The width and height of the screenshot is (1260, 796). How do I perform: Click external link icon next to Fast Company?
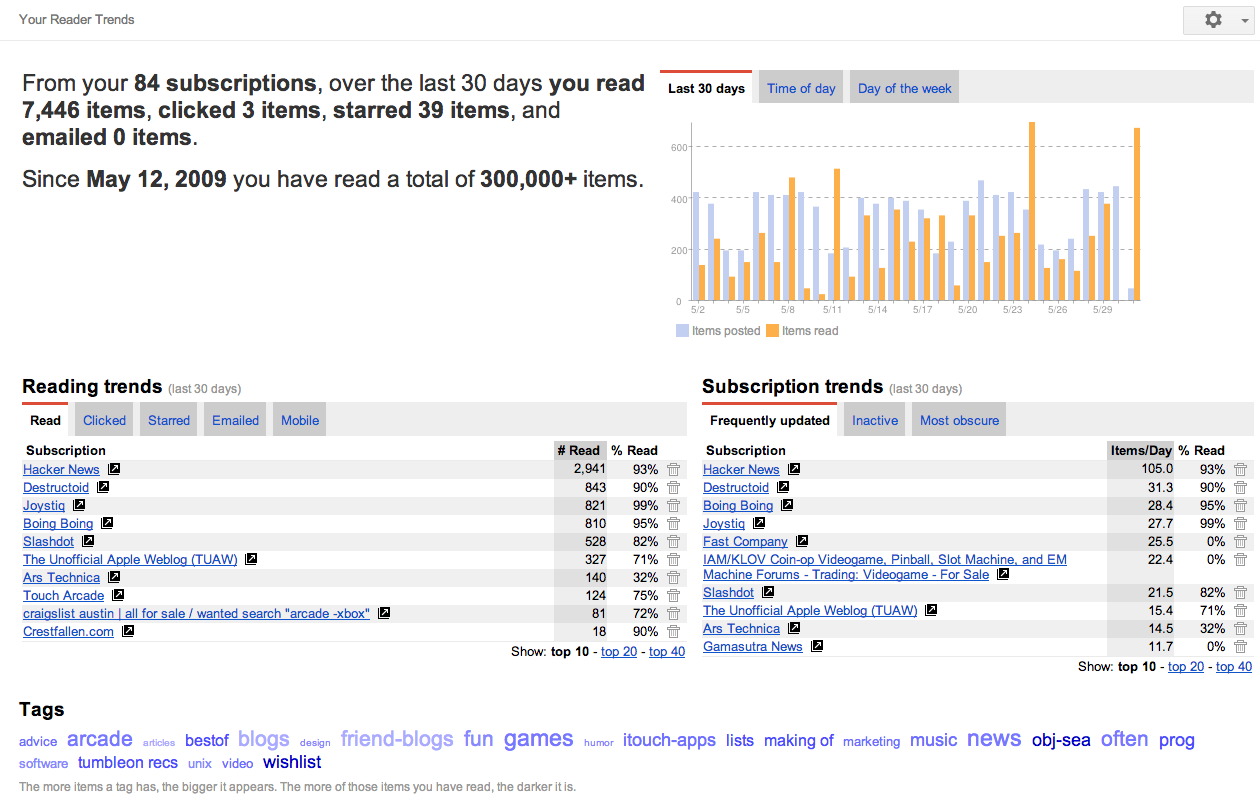802,541
